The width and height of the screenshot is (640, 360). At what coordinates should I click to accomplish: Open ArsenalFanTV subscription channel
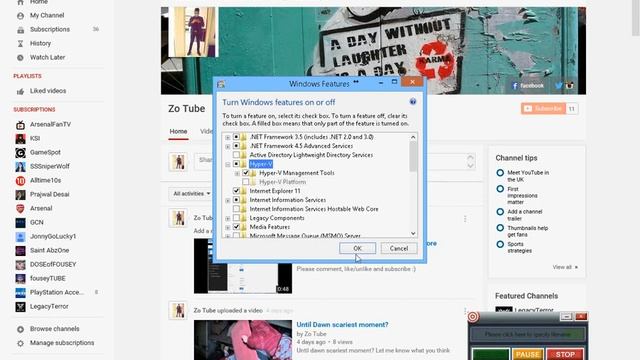coord(50,124)
